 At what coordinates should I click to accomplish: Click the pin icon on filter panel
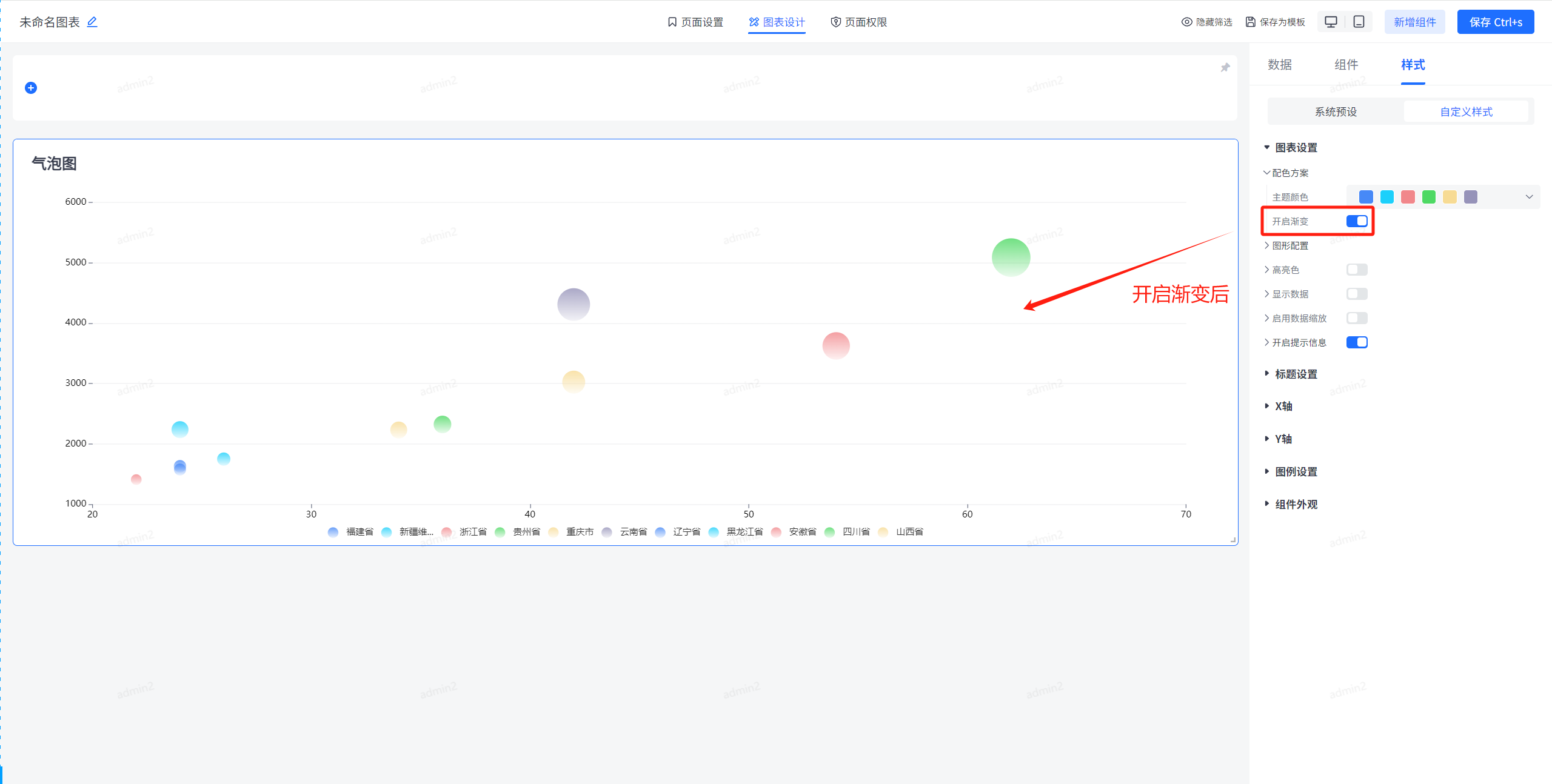[1225, 67]
